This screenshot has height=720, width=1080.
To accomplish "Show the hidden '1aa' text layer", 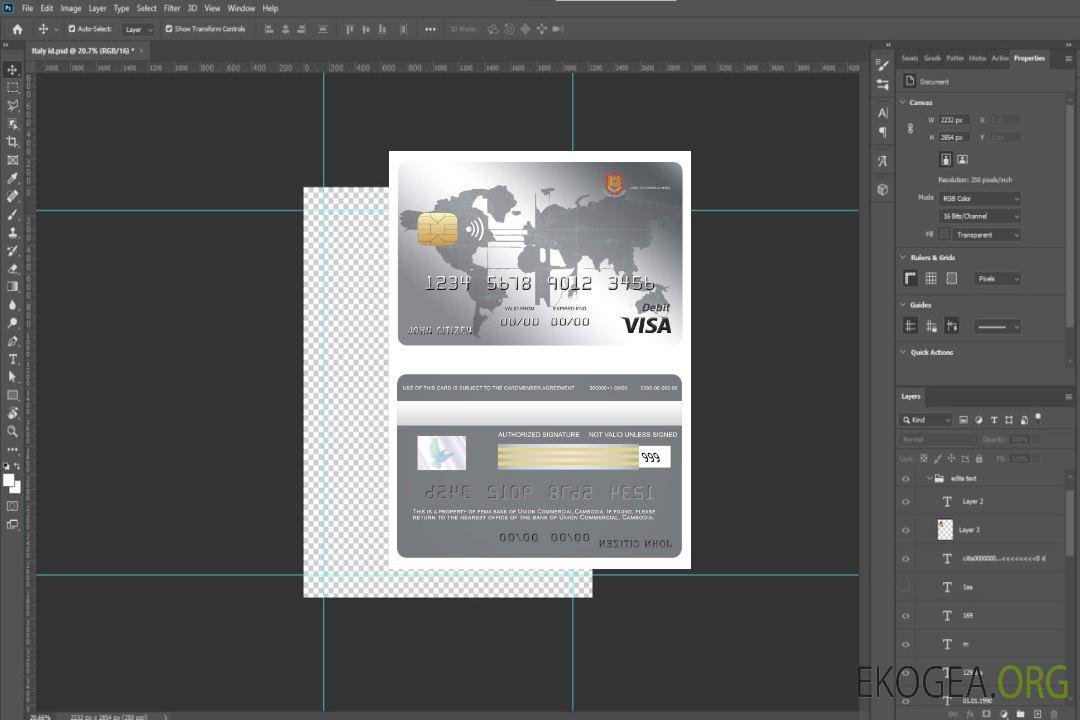I will pos(906,587).
